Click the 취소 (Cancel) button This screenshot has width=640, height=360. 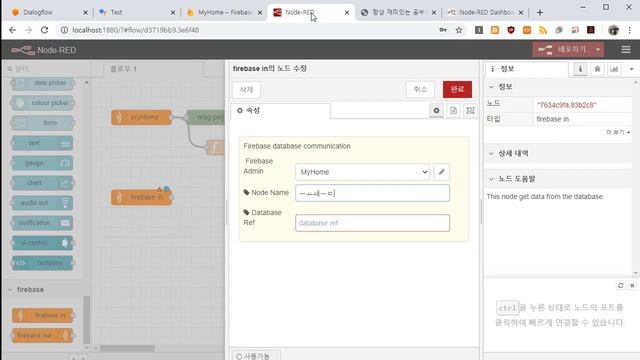click(x=420, y=89)
